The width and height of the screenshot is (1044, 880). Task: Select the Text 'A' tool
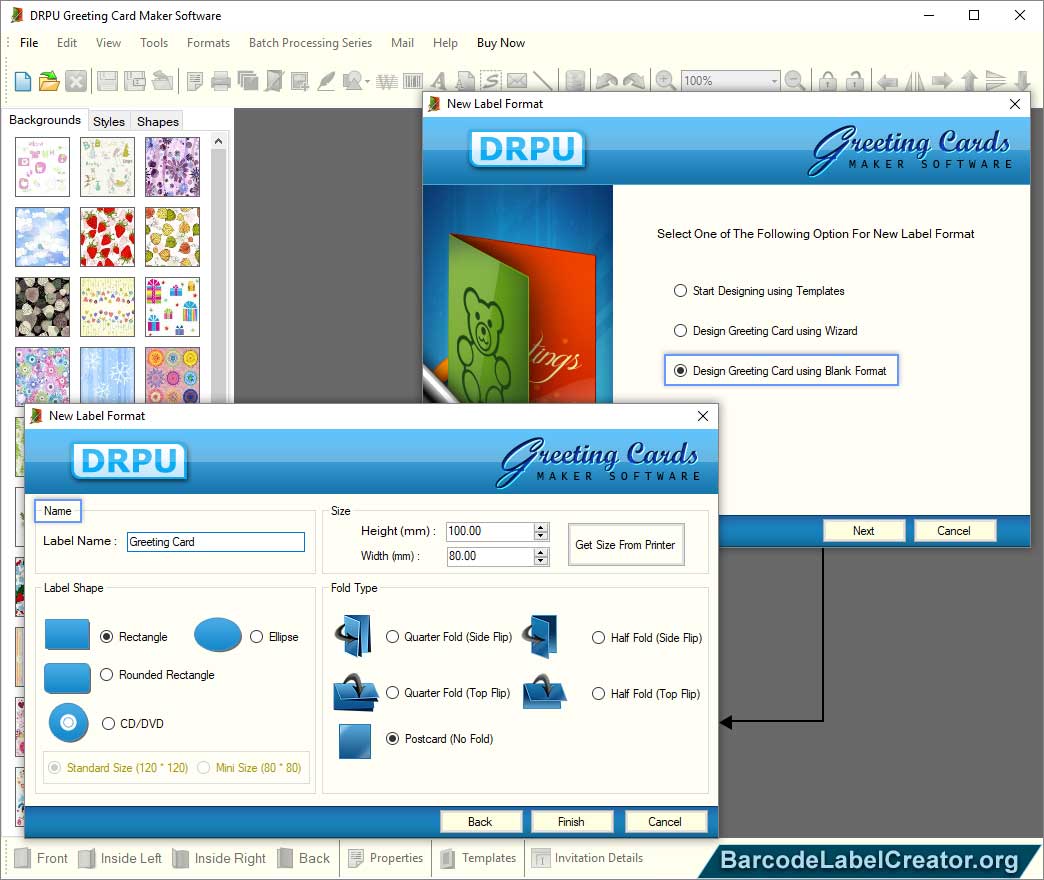coord(438,81)
